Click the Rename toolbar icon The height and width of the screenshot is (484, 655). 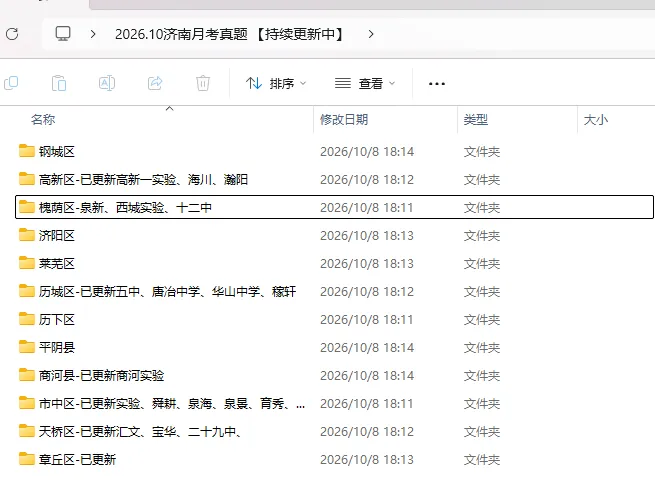click(107, 83)
